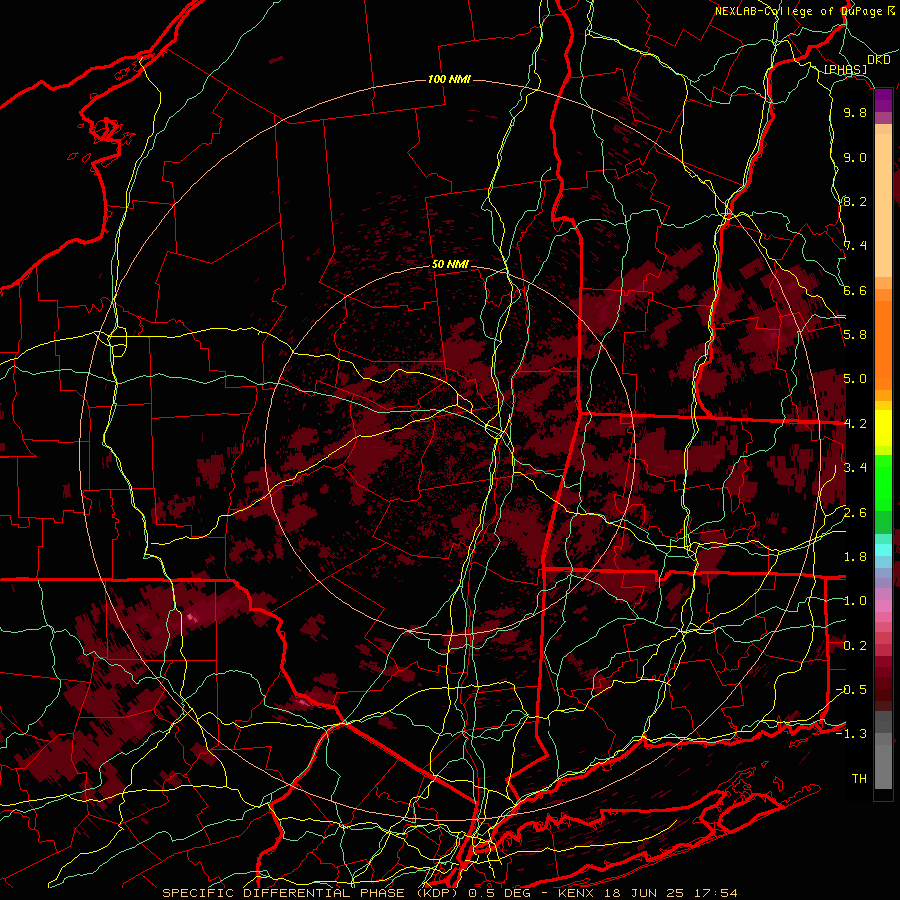Image resolution: width=900 pixels, height=900 pixels.
Task: Click the 5.0 value on color scale
Action: (855, 379)
